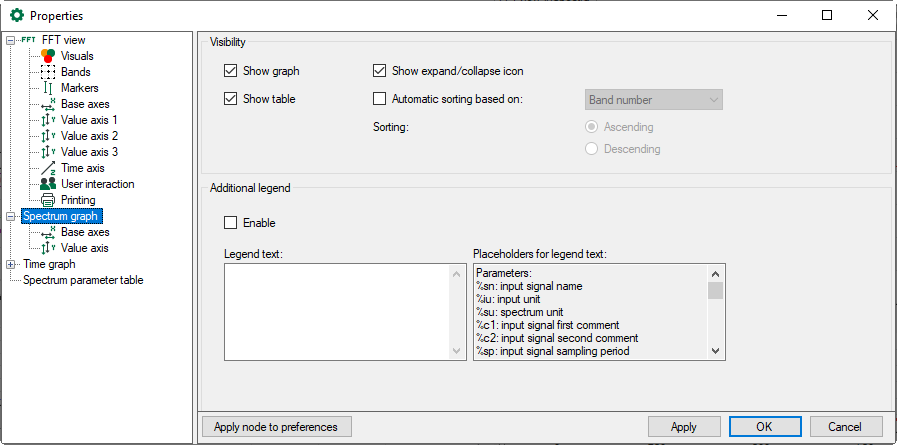Click the Printing printer icon
This screenshot has width=897, height=445.
pyautogui.click(x=48, y=200)
